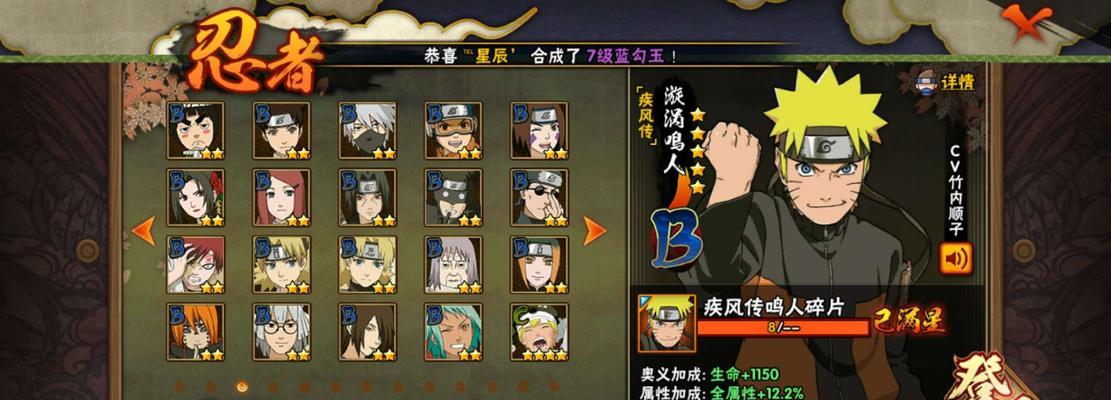1111x400 pixels.
Task: Click the Shippuden Naruto fragment thumbnail
Action: [x=667, y=324]
